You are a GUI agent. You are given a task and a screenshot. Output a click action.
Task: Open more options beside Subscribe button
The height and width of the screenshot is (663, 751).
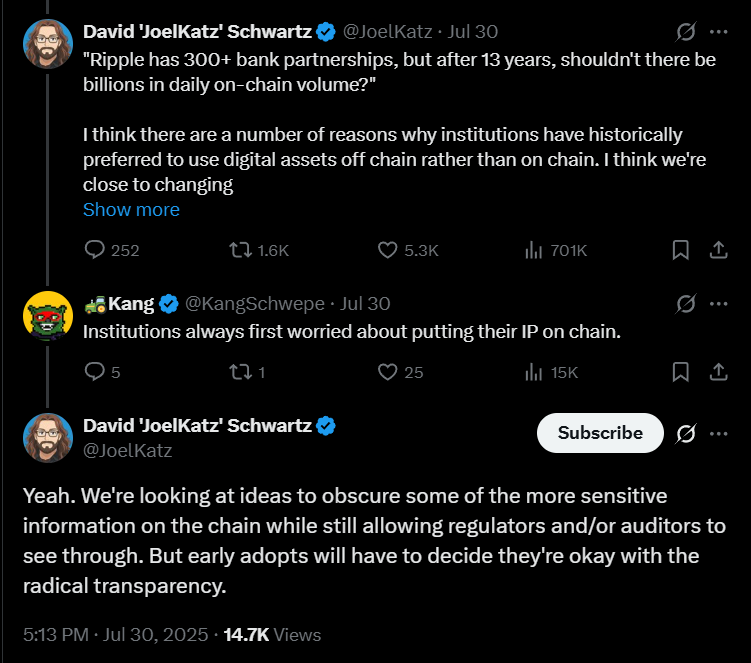click(x=718, y=433)
